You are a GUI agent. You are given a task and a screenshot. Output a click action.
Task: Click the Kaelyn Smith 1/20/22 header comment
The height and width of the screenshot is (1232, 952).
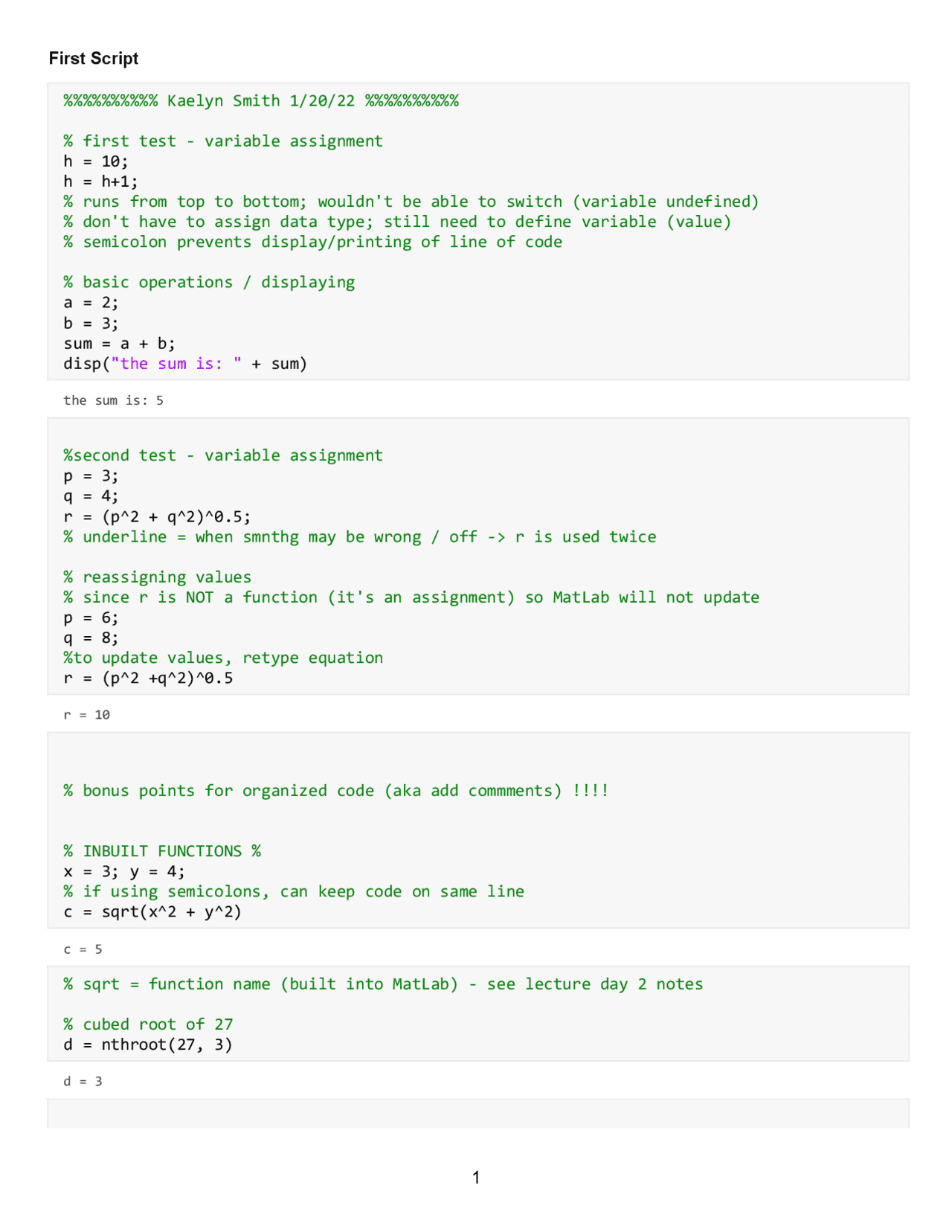pyautogui.click(x=261, y=101)
